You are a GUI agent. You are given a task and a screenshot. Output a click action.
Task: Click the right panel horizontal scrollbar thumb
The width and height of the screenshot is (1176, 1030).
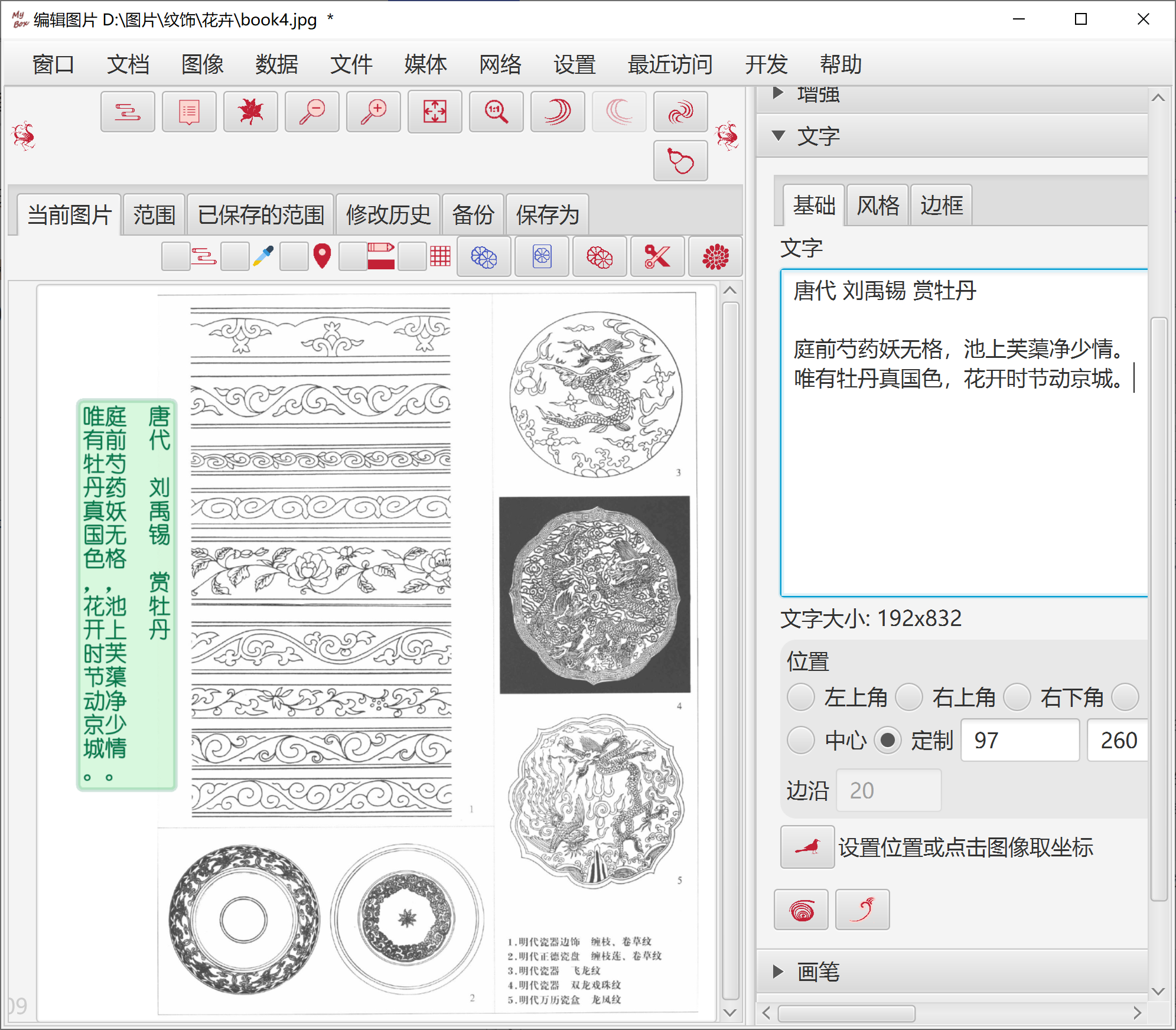(846, 1013)
